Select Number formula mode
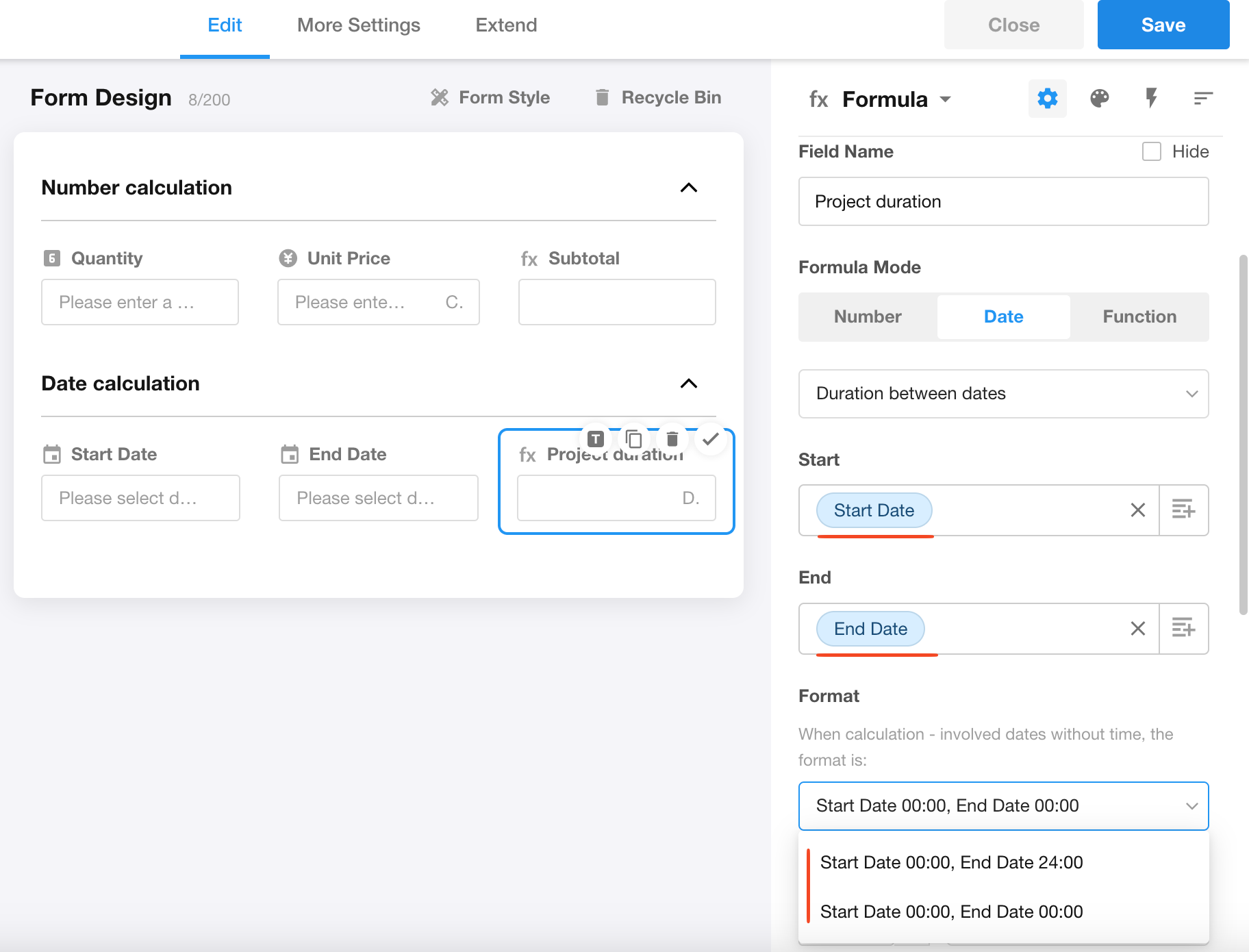 (x=868, y=316)
